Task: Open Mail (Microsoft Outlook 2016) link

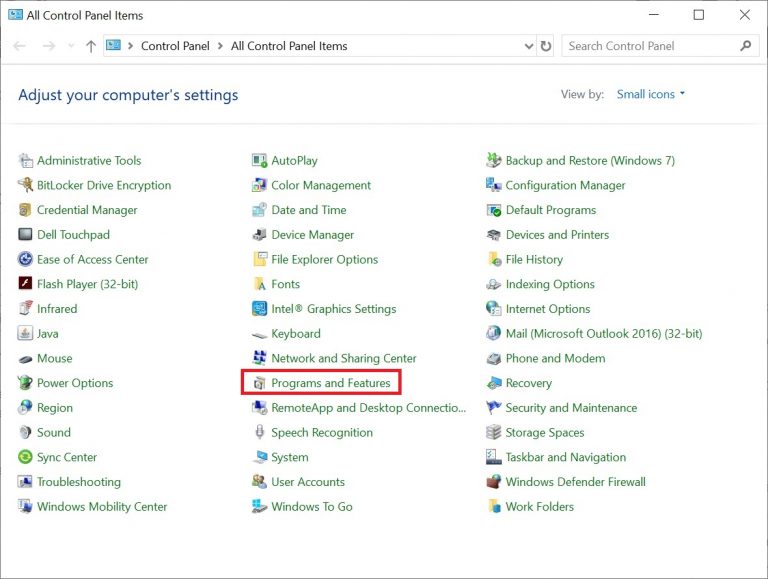Action: coord(604,334)
